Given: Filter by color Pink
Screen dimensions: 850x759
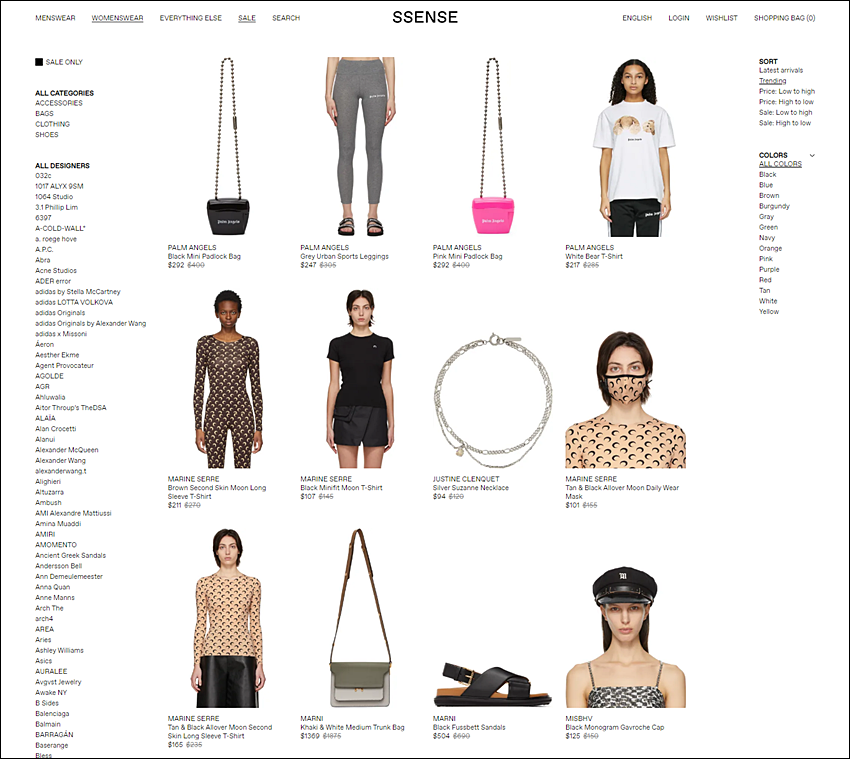Looking at the screenshot, I should (x=766, y=259).
